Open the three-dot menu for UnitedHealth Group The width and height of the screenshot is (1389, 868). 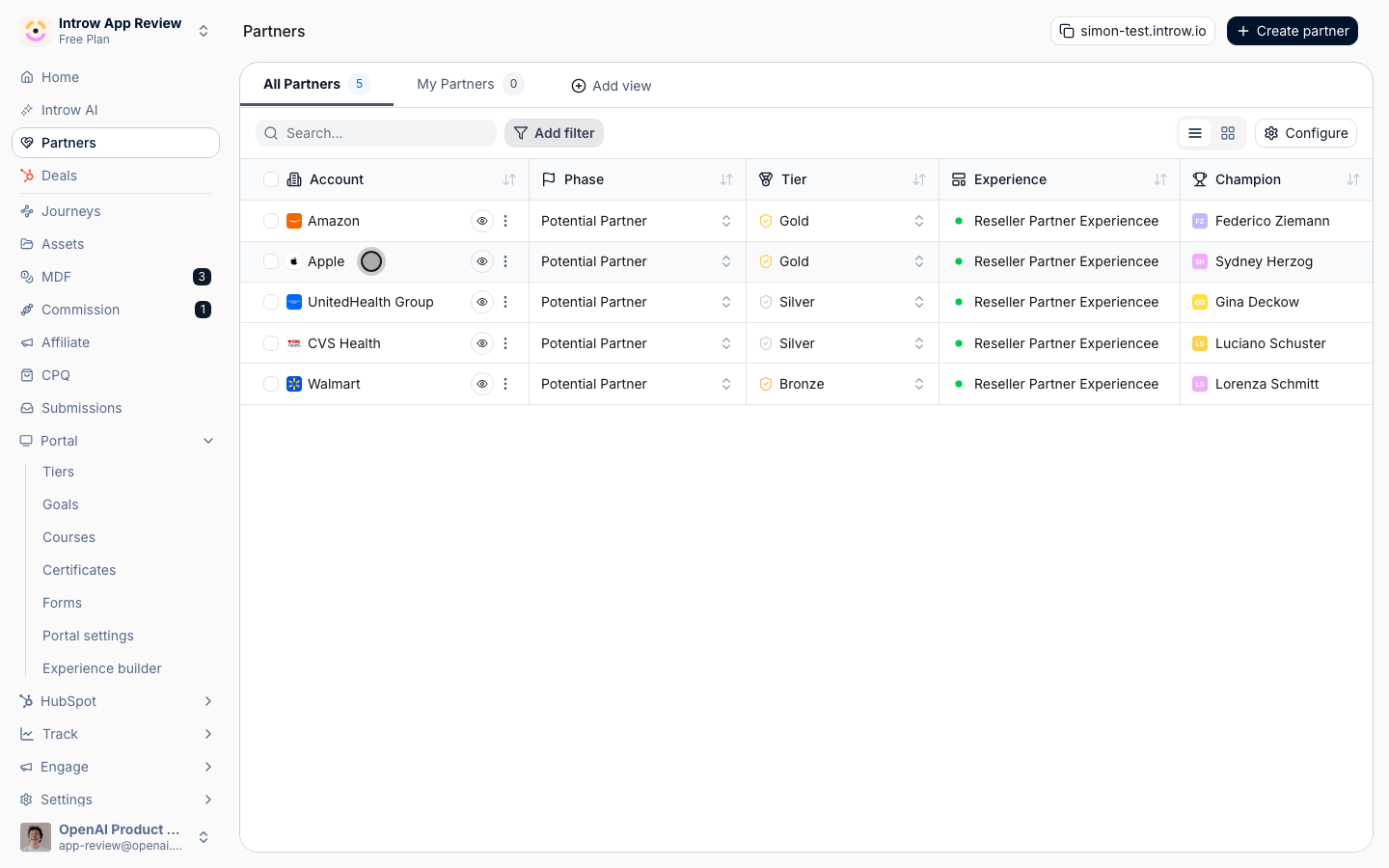click(x=505, y=302)
